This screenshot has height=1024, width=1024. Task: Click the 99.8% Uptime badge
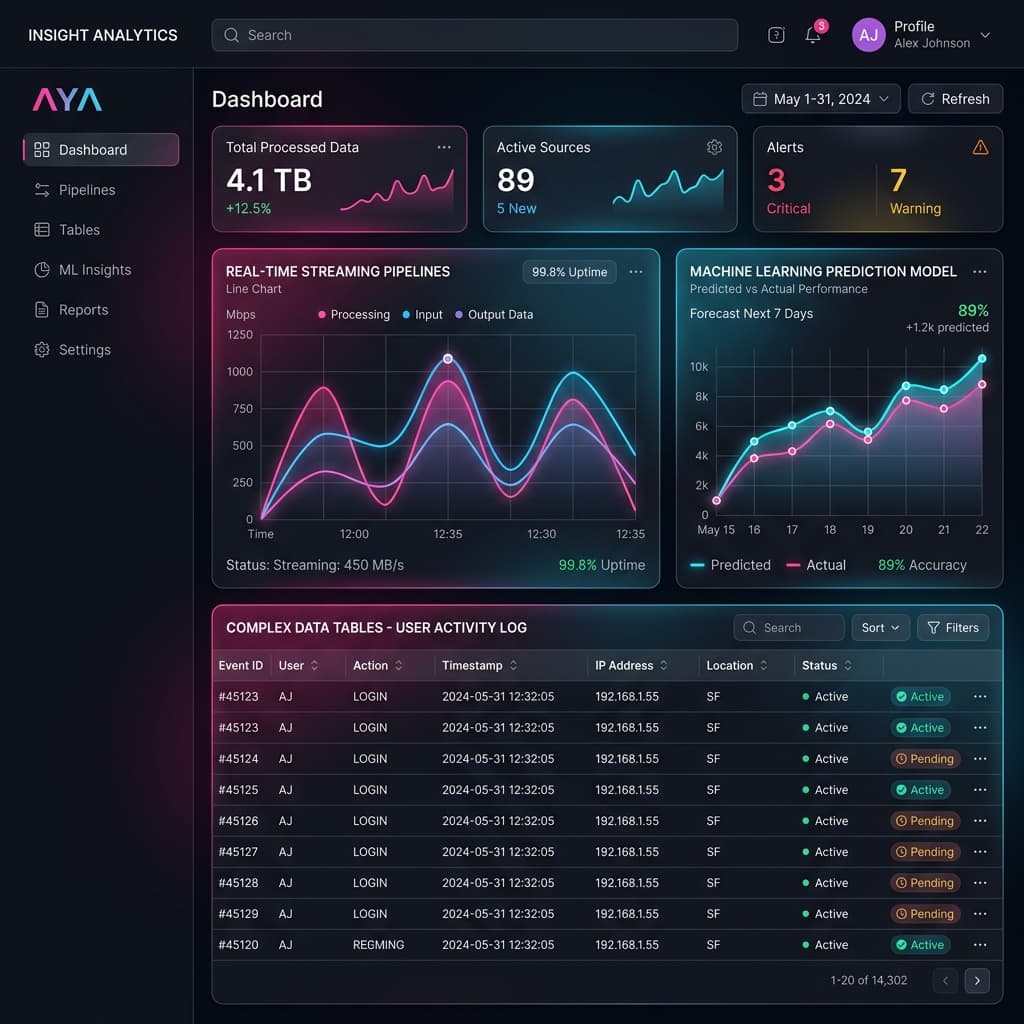pyautogui.click(x=569, y=272)
